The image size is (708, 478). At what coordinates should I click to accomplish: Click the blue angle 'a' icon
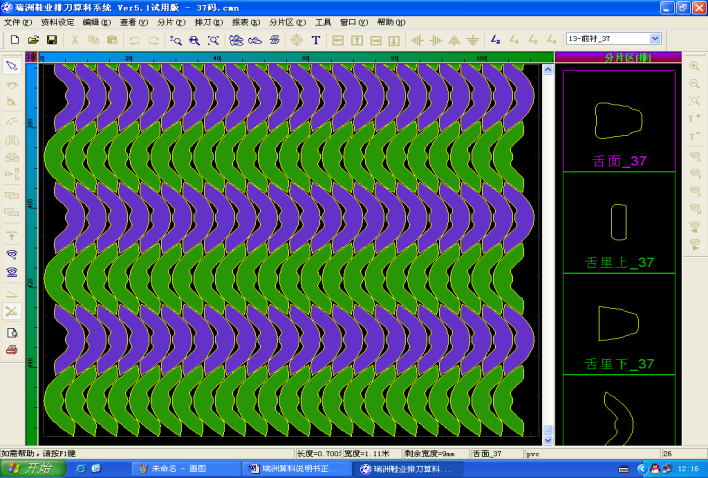(x=495, y=40)
